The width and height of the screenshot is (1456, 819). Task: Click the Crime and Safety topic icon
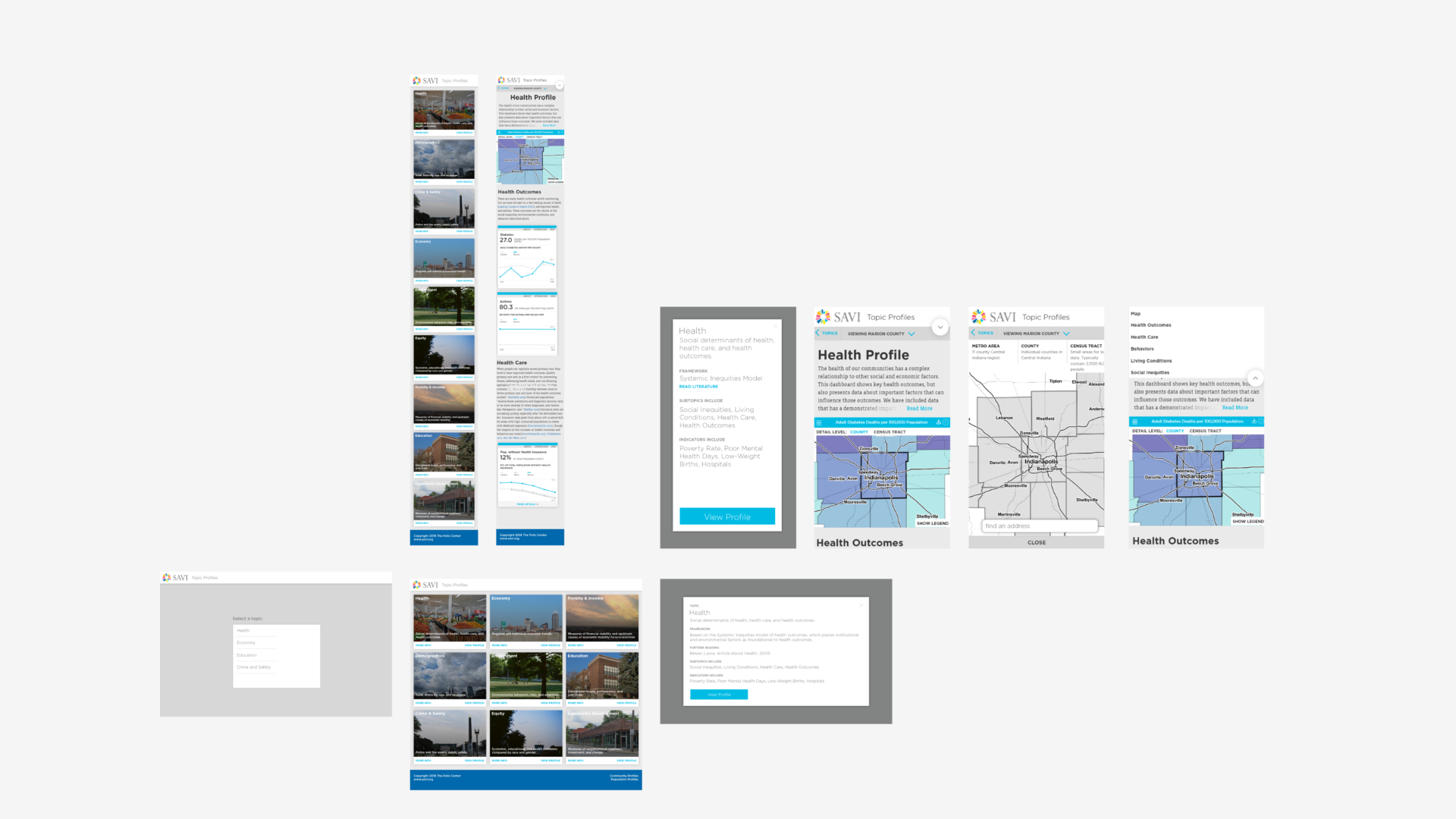point(254,667)
